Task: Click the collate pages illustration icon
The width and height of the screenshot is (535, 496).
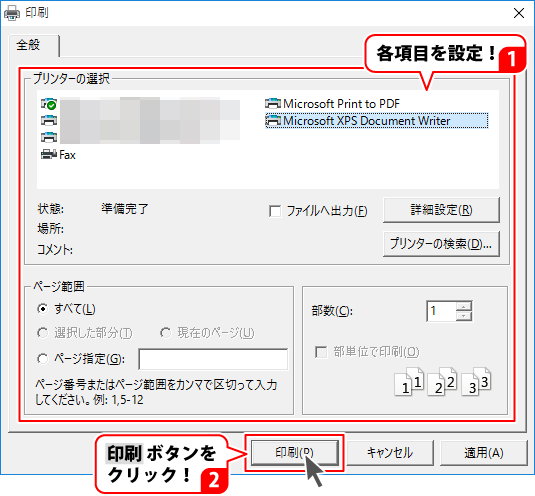Action: coord(443,381)
